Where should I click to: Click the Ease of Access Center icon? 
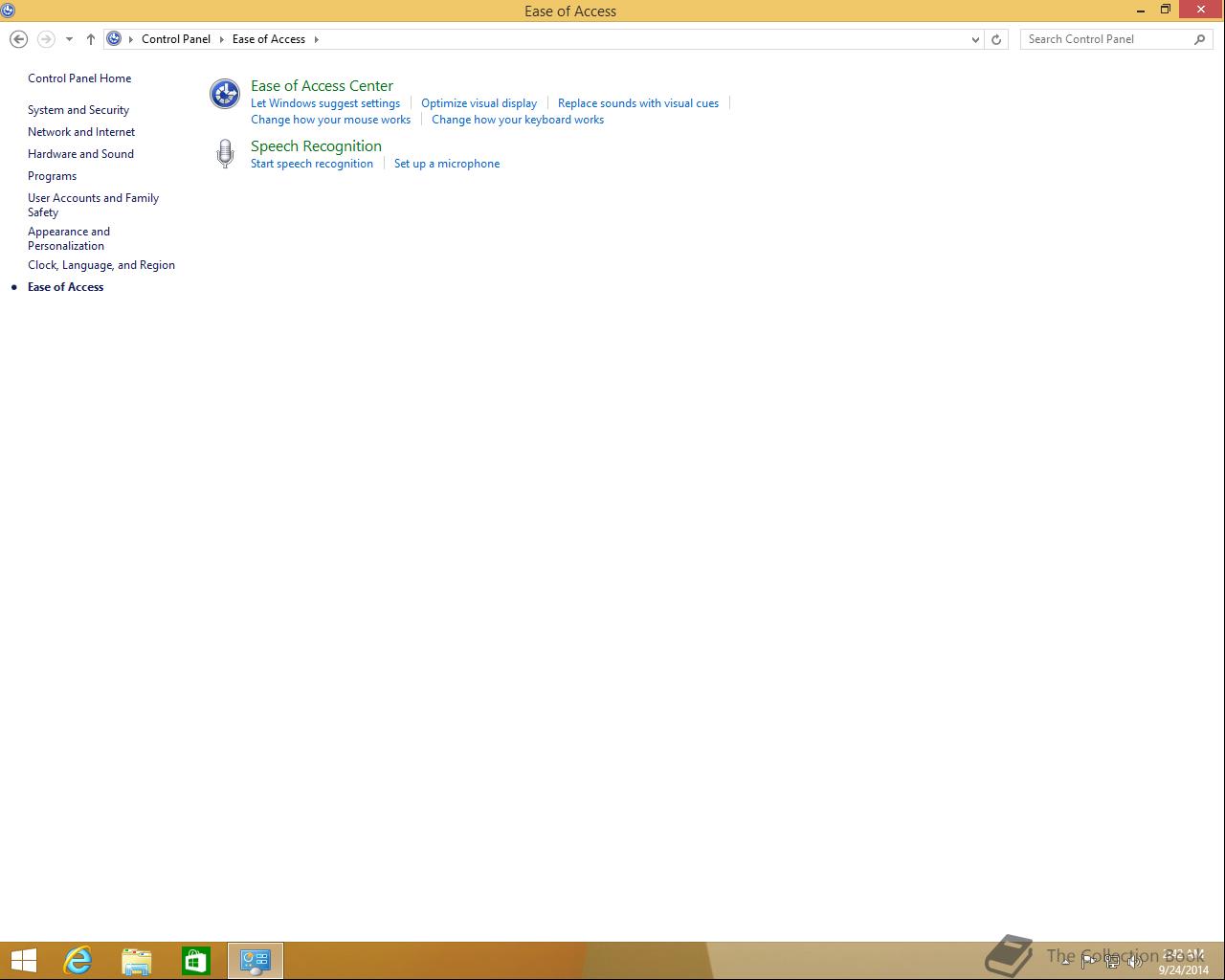click(x=225, y=94)
